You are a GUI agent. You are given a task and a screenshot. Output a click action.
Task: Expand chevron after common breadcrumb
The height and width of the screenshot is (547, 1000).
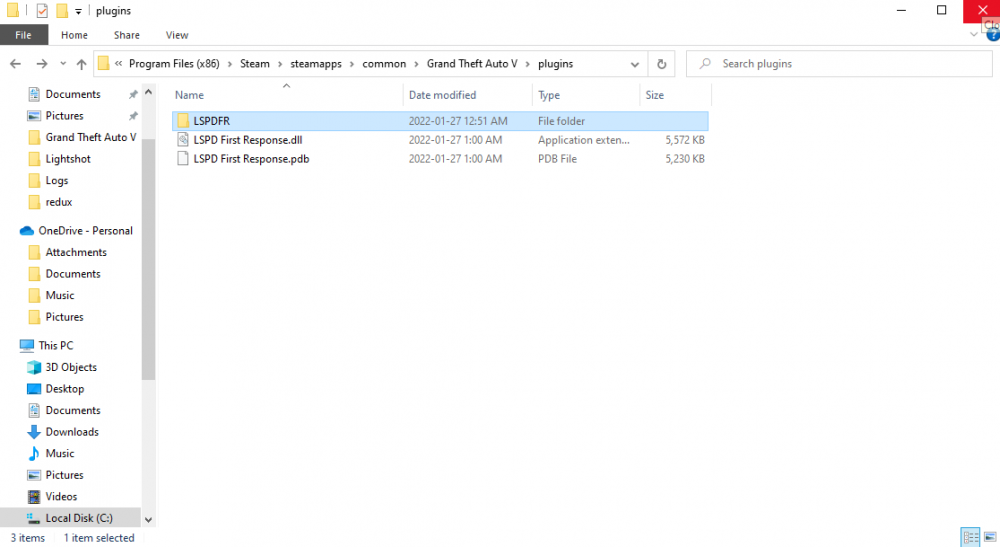click(416, 64)
